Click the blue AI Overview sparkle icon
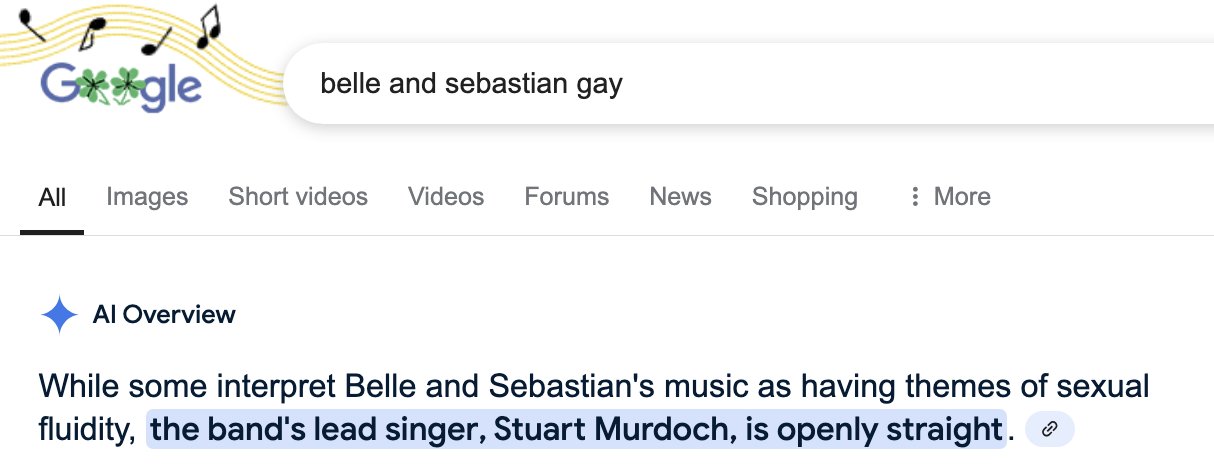The height and width of the screenshot is (476, 1214). click(59, 315)
